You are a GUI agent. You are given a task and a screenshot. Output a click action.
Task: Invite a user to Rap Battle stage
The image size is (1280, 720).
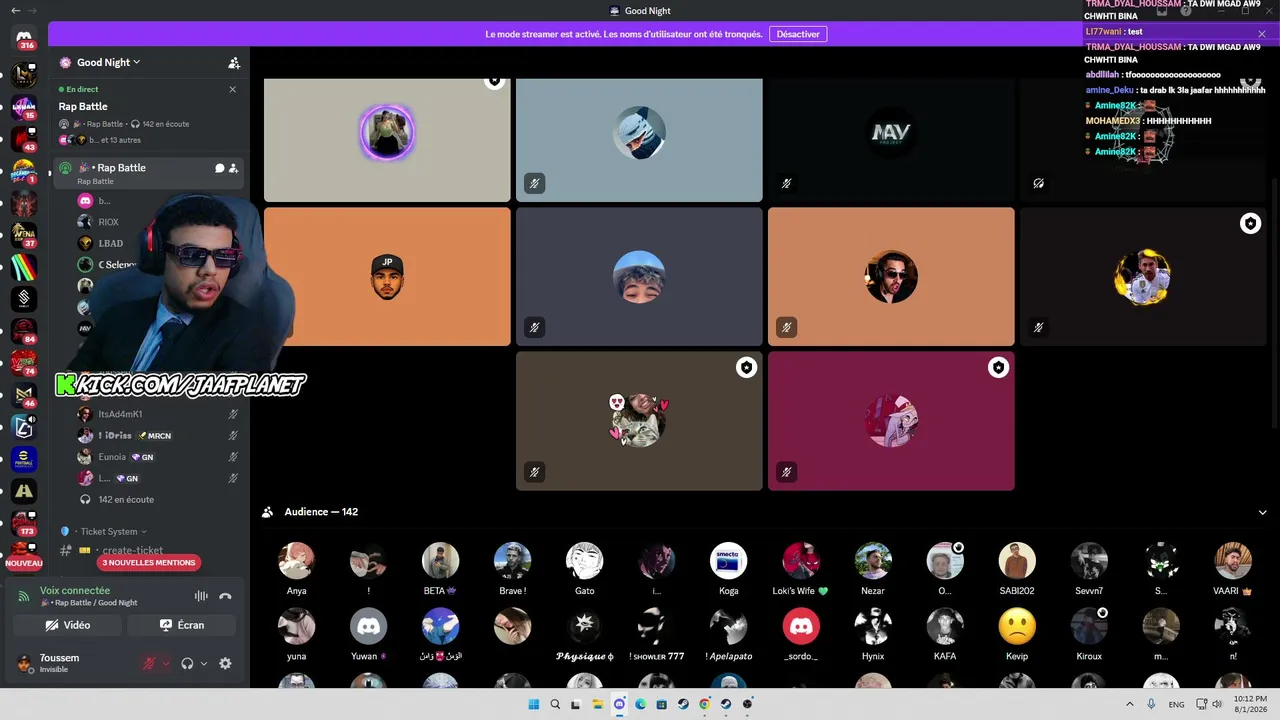(x=233, y=168)
